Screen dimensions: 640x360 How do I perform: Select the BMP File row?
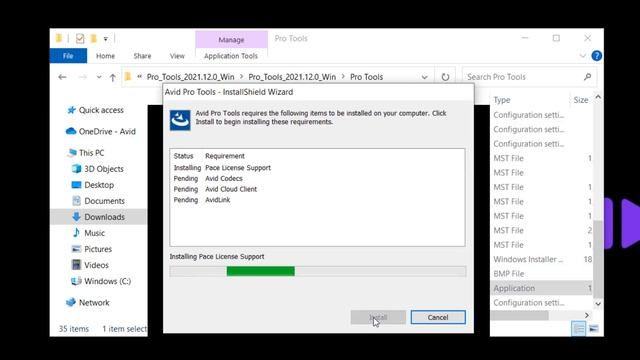[x=542, y=273]
